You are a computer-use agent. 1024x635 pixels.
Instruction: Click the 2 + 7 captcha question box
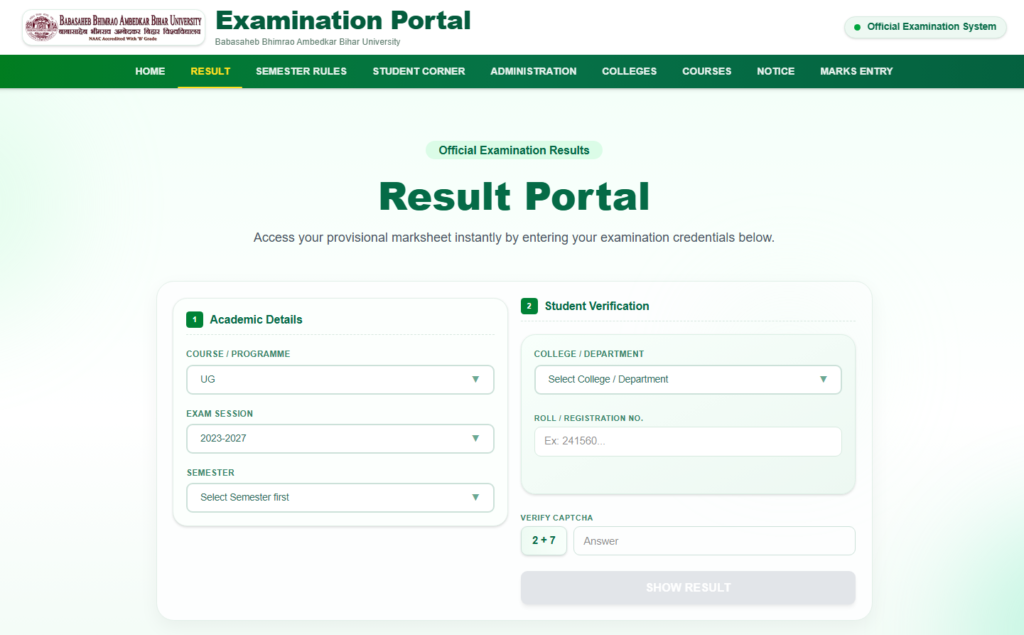point(543,540)
